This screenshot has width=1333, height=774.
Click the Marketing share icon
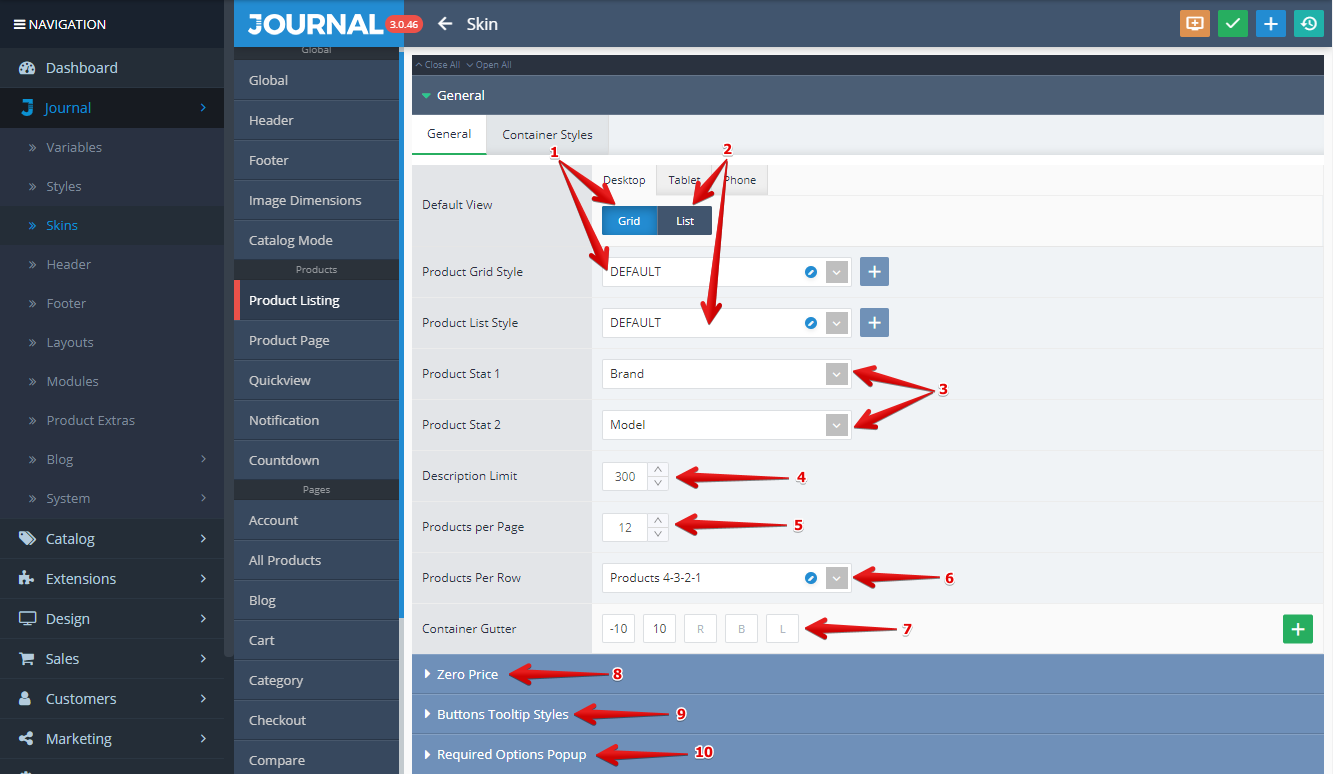coord(27,739)
